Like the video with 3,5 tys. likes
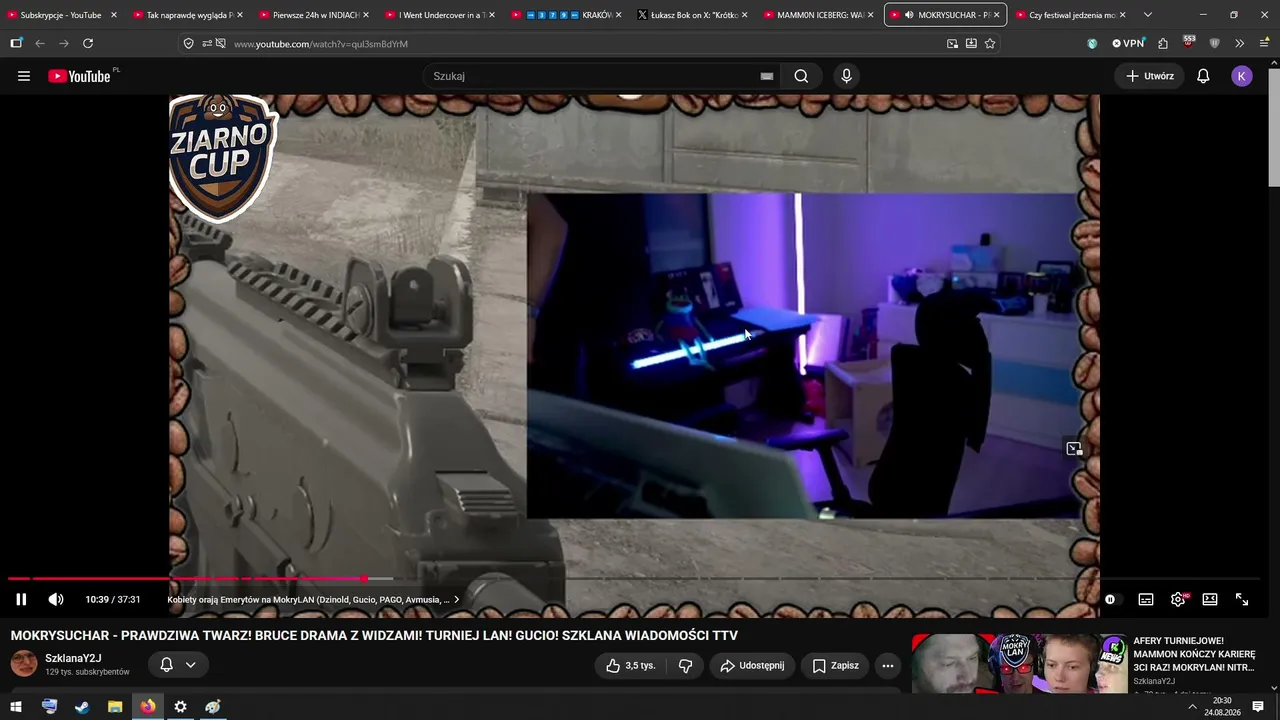The height and width of the screenshot is (720, 1280). tap(630, 666)
